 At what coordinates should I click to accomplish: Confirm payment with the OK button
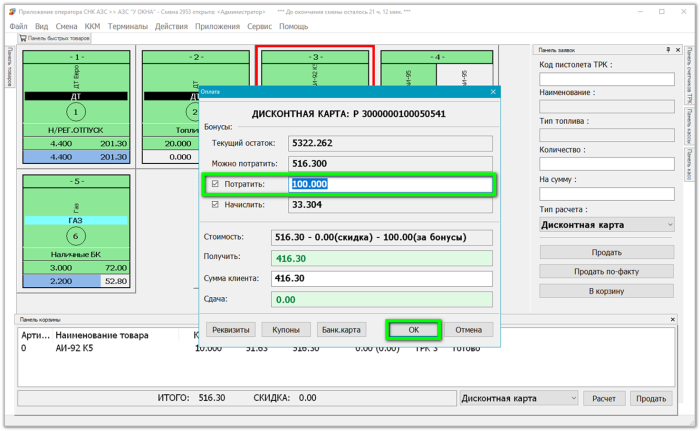click(413, 330)
